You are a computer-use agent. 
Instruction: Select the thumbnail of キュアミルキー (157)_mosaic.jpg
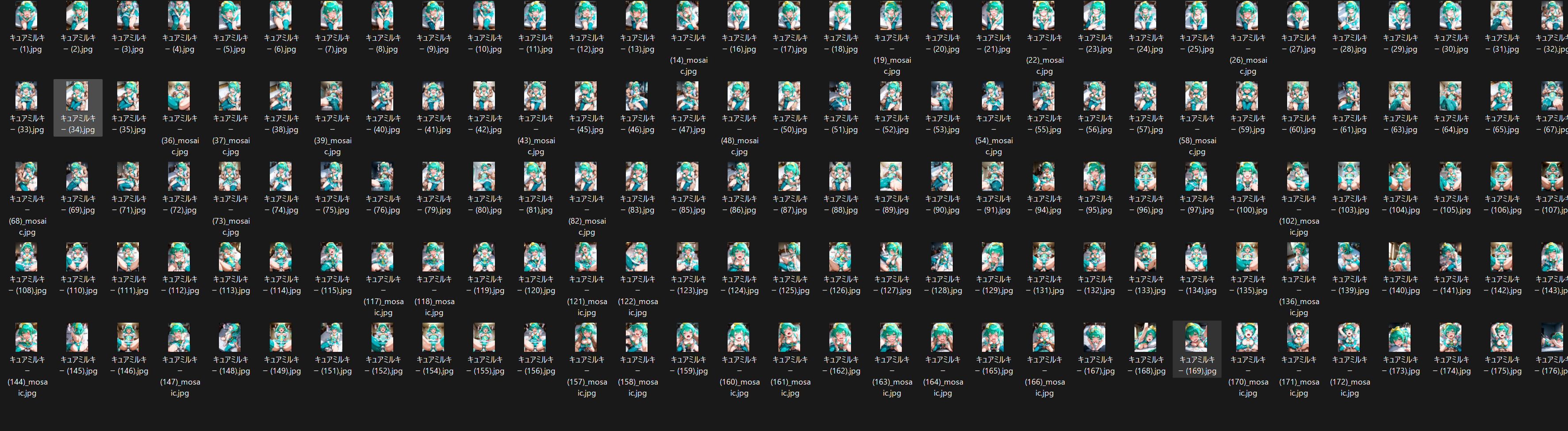coord(586,337)
